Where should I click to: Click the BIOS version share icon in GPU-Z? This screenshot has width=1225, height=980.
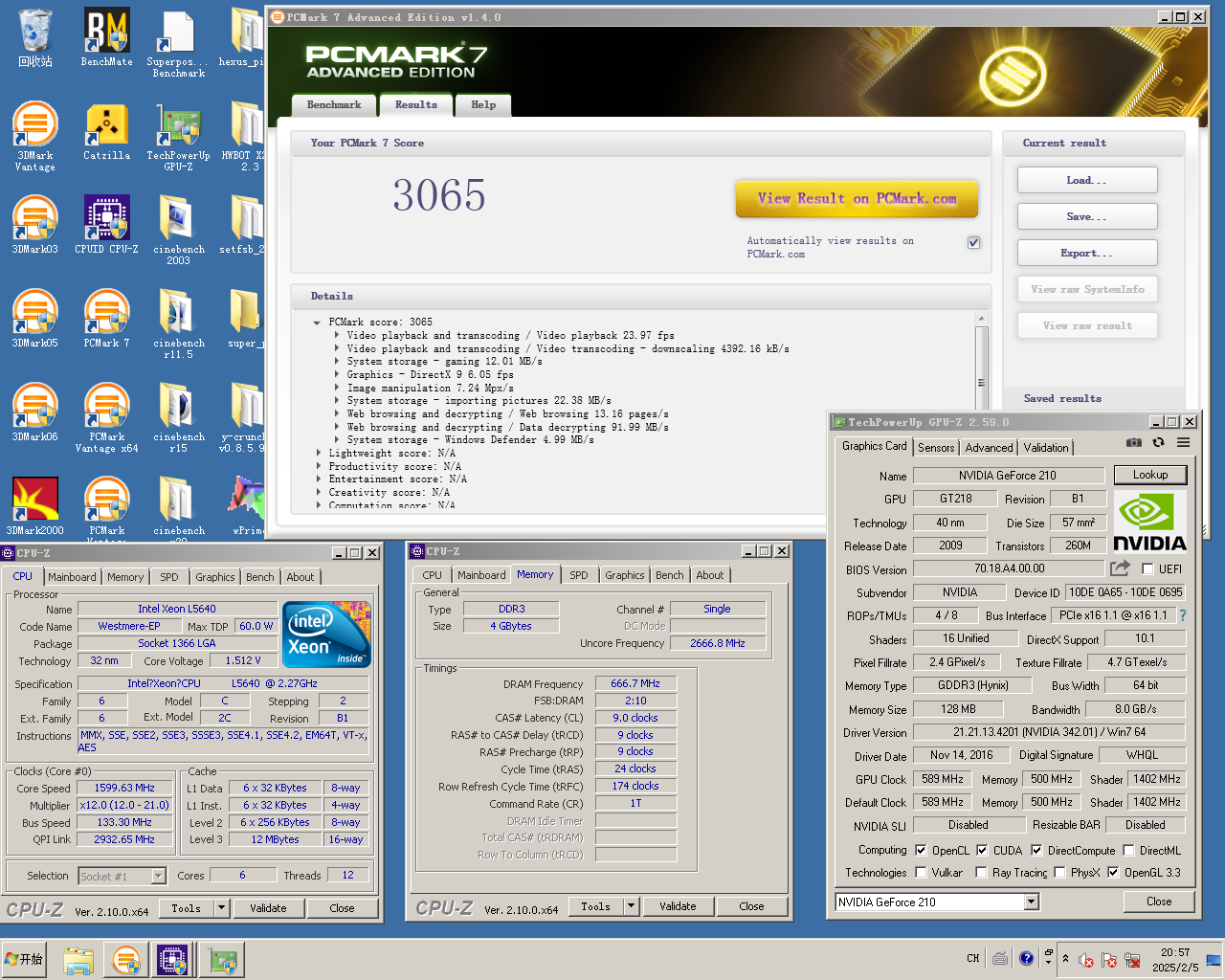click(x=1120, y=568)
